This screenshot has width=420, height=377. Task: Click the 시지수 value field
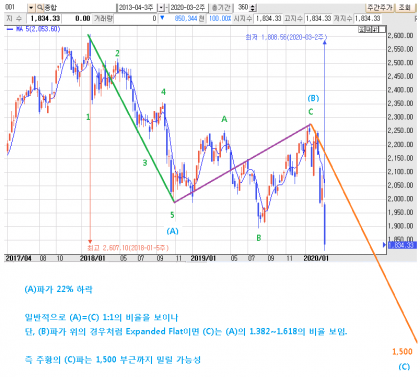pos(268,18)
